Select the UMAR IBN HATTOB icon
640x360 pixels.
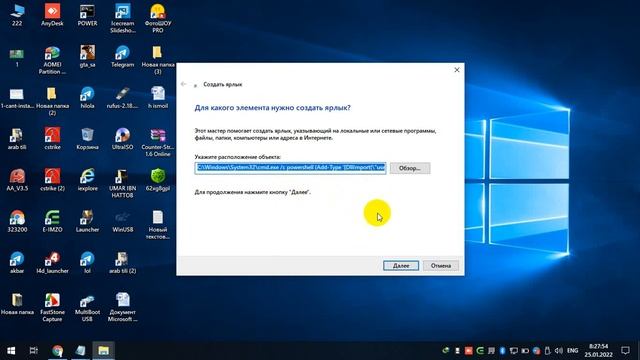(122, 184)
